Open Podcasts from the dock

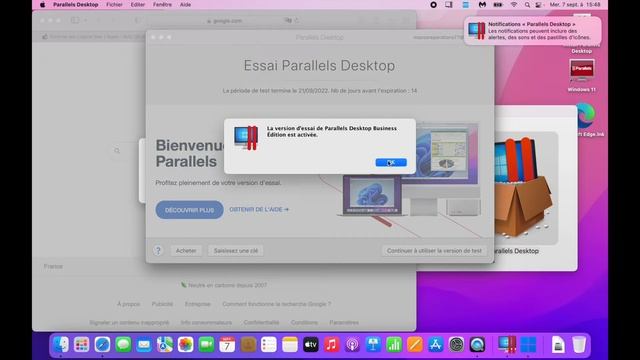352,345
